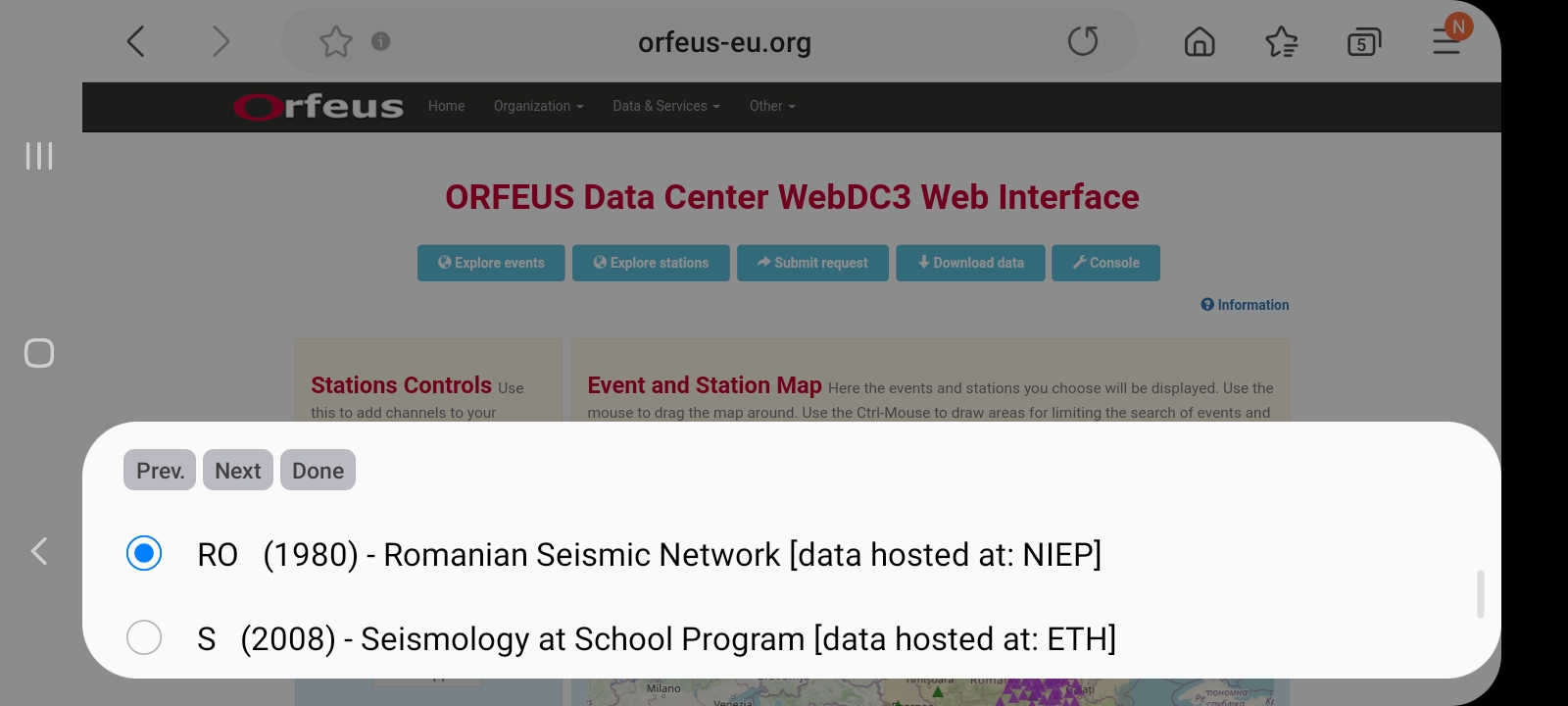
Task: Expand the Other menu
Action: [x=771, y=106]
